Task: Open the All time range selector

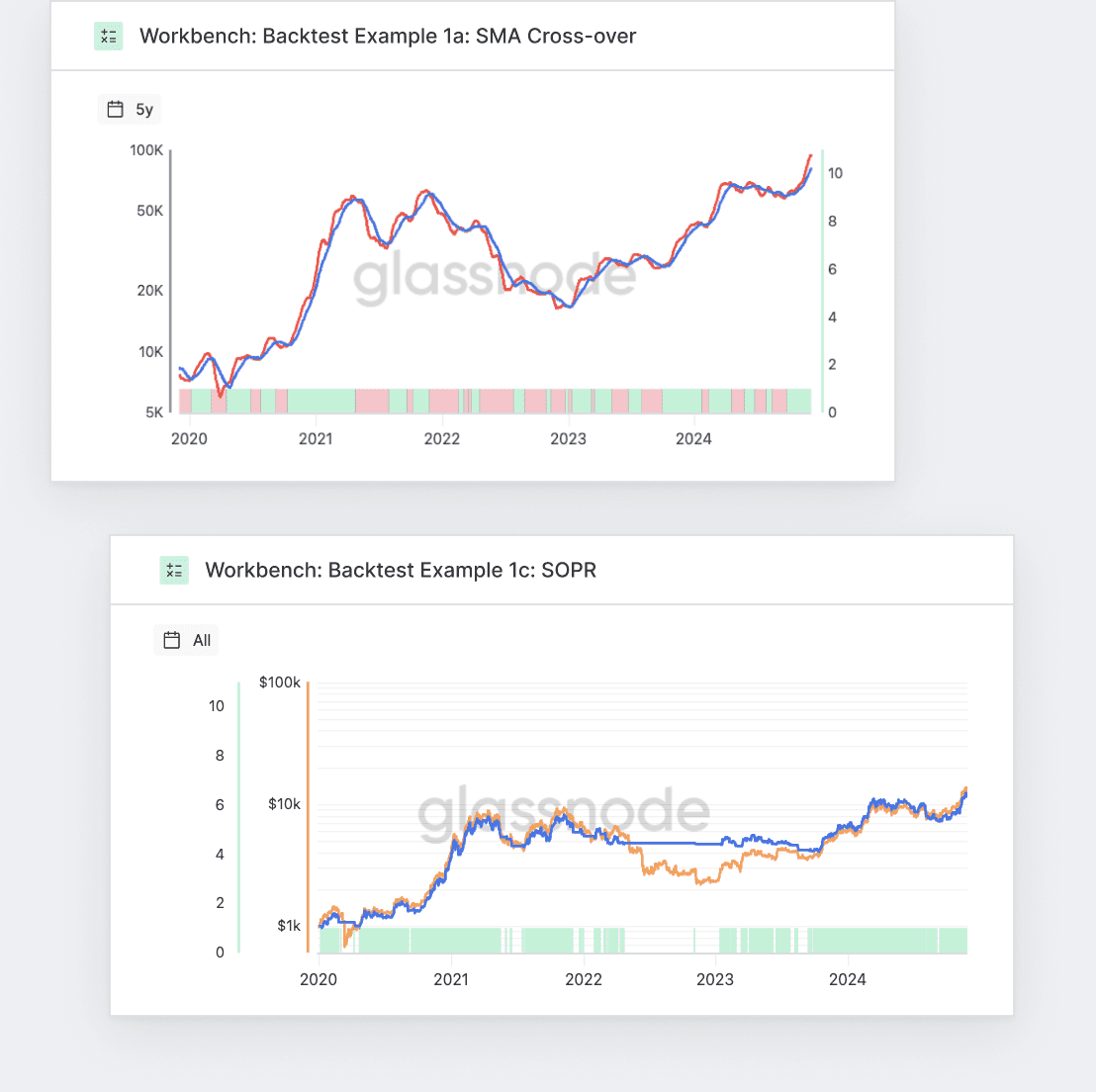Action: 187,640
